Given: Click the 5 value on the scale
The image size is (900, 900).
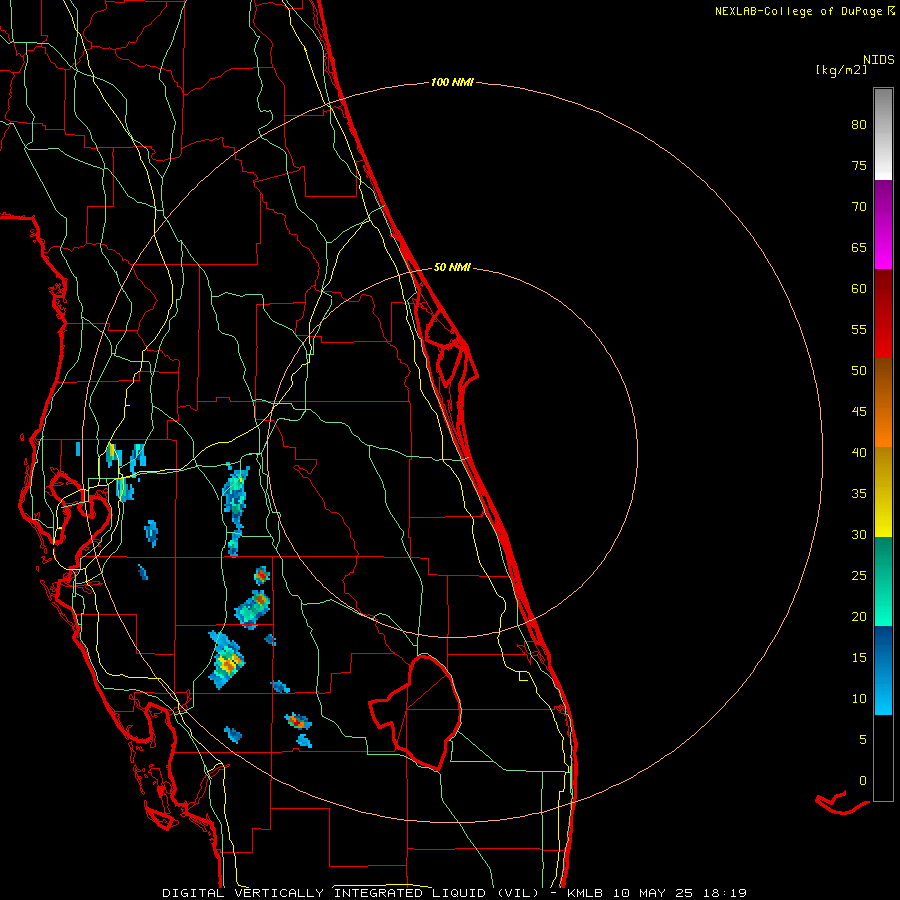Looking at the screenshot, I should 863,739.
